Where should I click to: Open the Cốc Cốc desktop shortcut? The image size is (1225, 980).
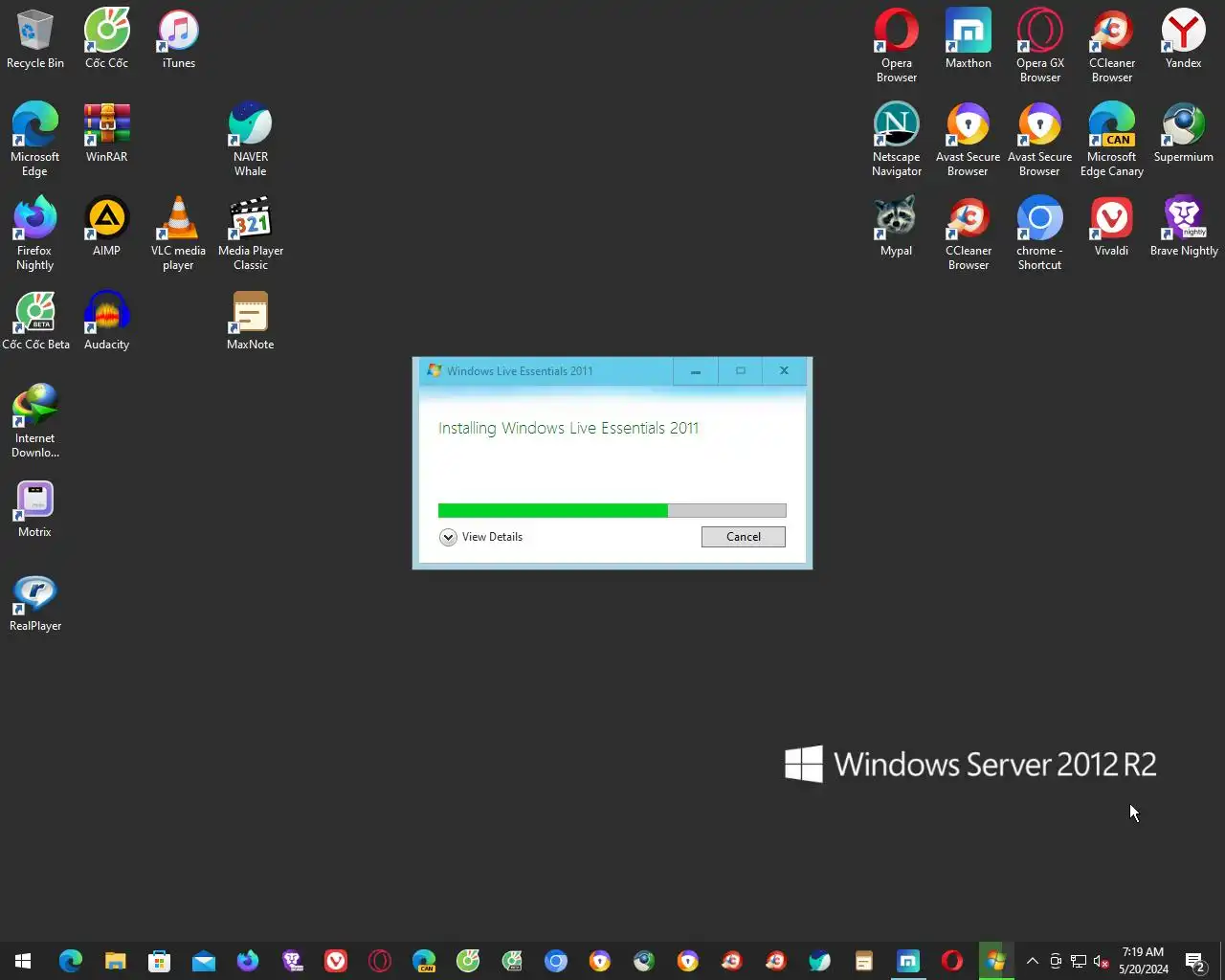(x=106, y=39)
